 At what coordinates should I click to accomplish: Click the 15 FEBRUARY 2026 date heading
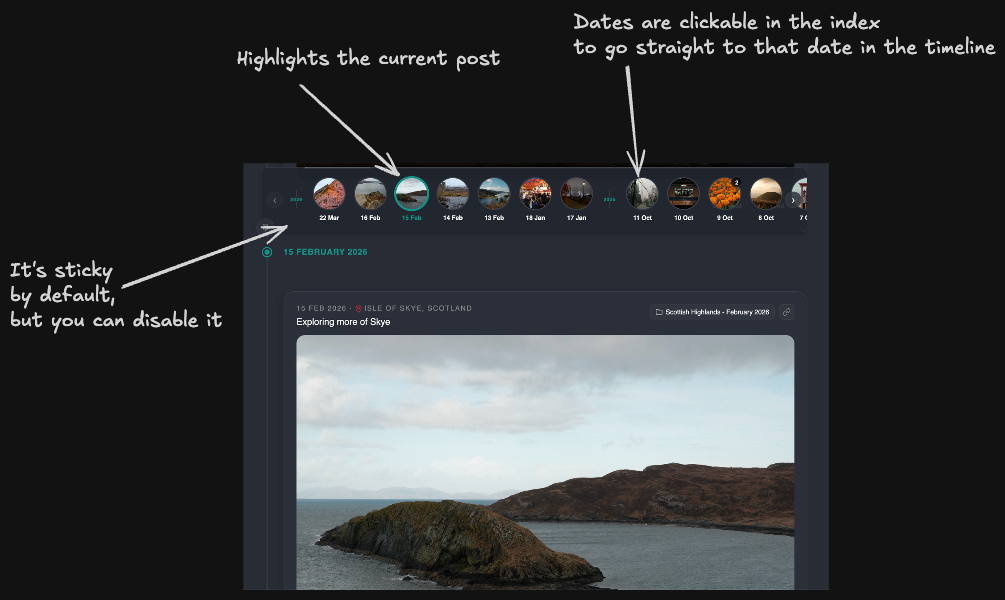(325, 252)
